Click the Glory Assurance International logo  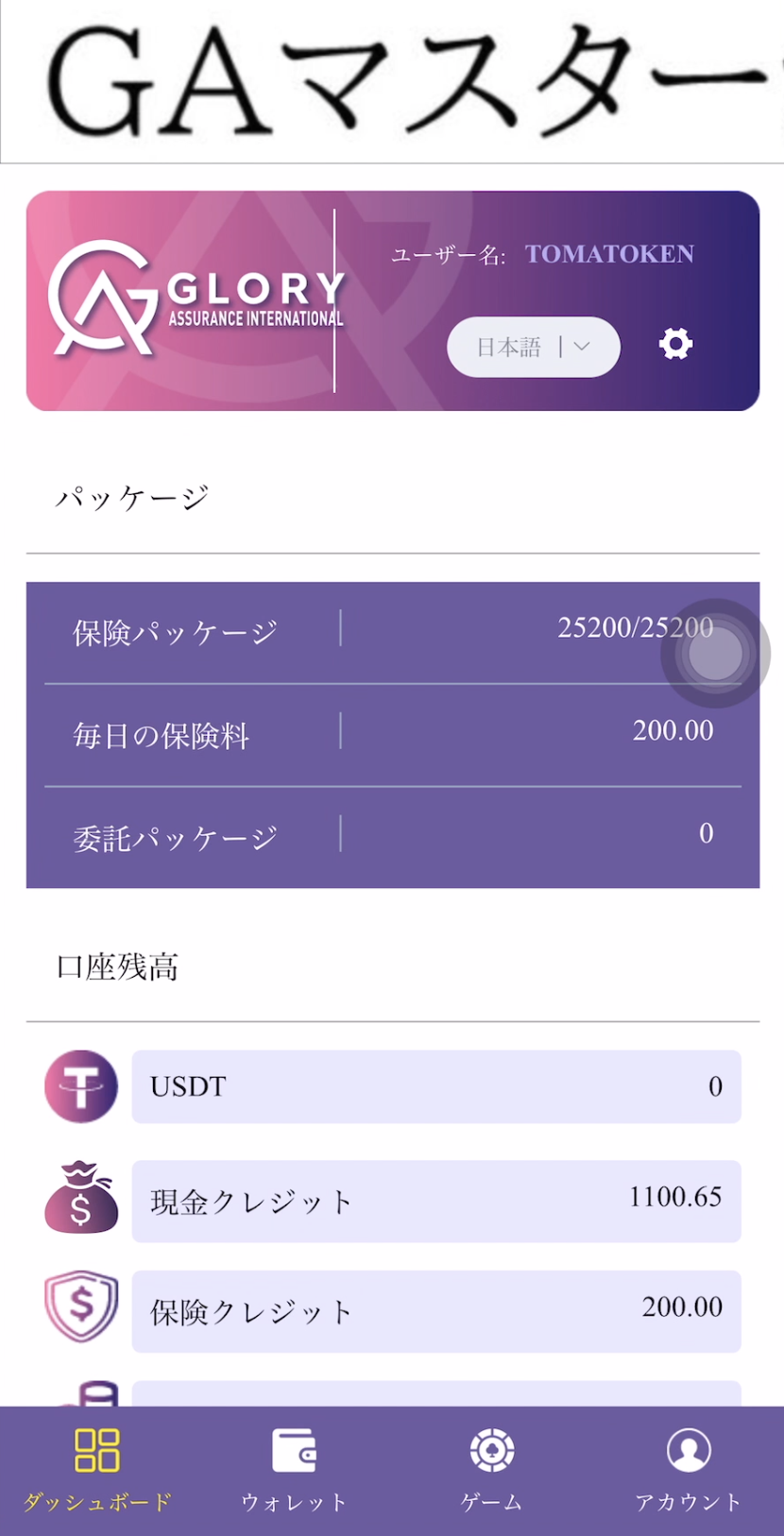click(196, 299)
